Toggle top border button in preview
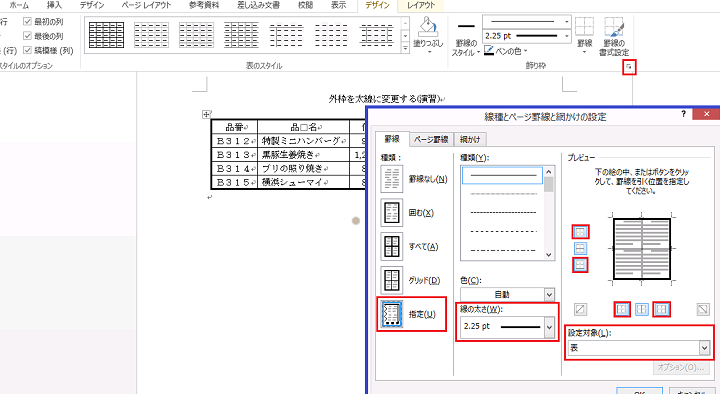The image size is (720, 394). 580,232
